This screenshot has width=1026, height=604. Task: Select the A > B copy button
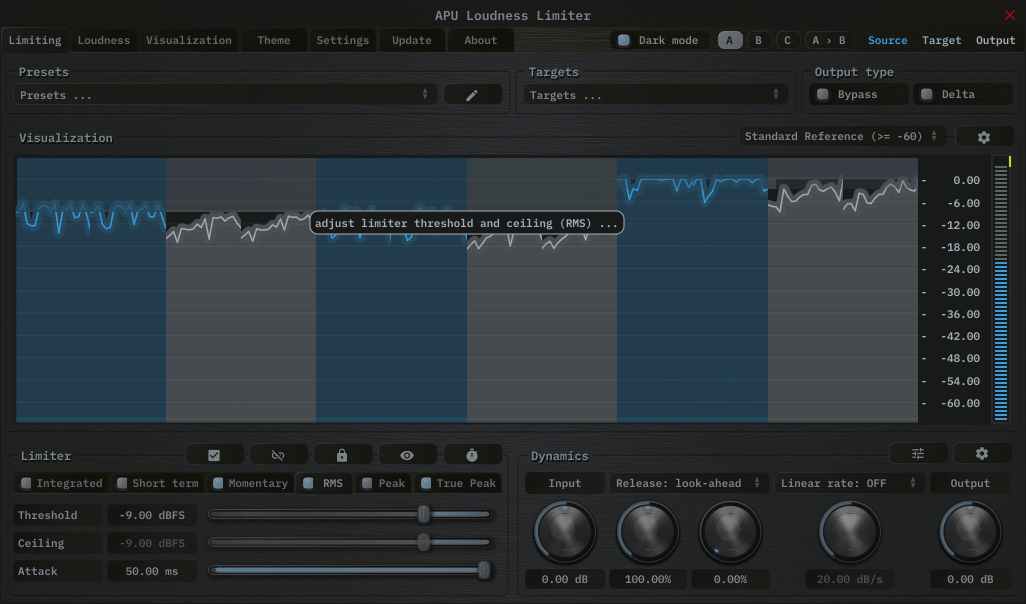(828, 41)
